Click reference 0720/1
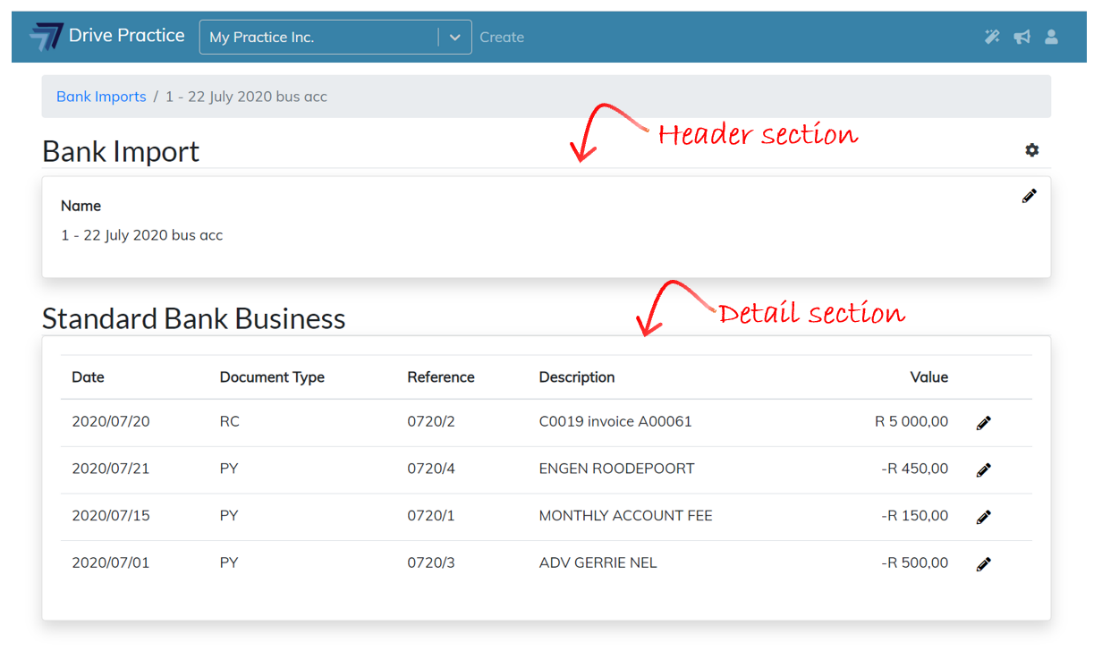 [x=431, y=515]
